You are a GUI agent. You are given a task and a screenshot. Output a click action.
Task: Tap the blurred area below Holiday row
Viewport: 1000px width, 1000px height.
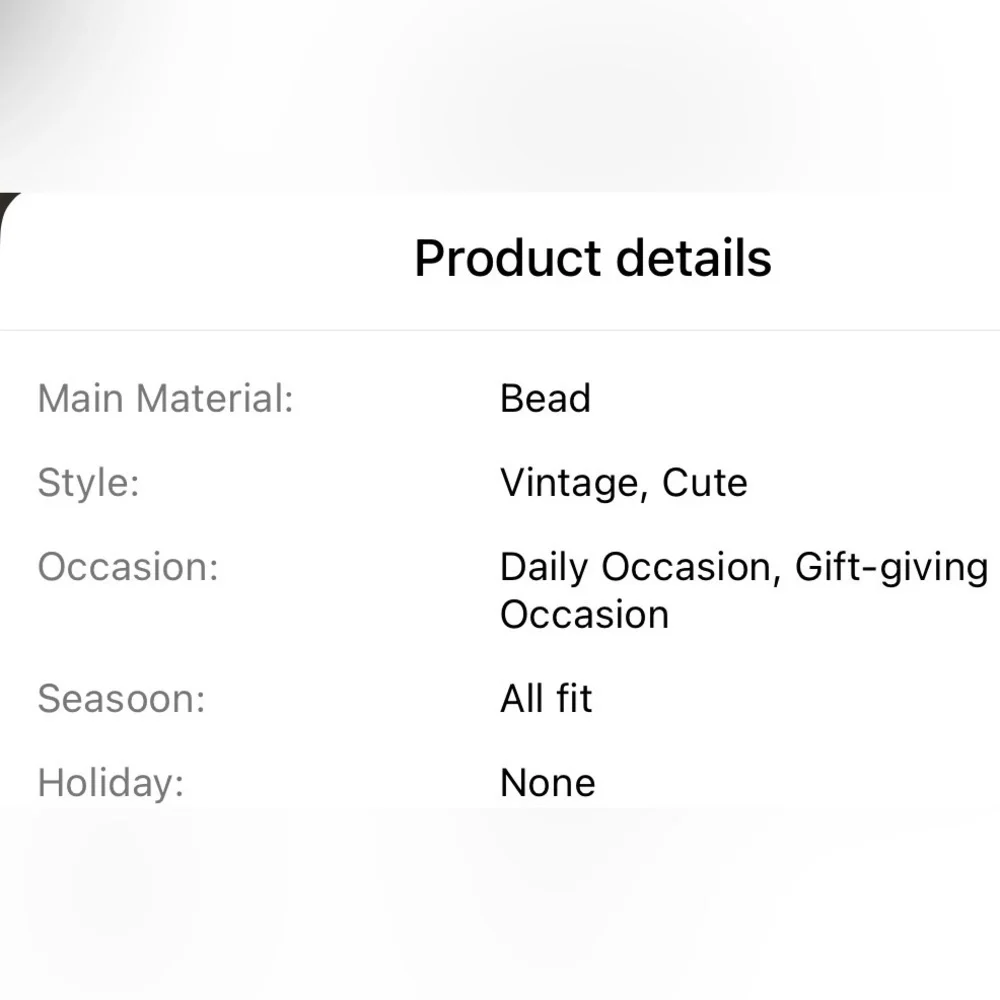click(x=500, y=904)
